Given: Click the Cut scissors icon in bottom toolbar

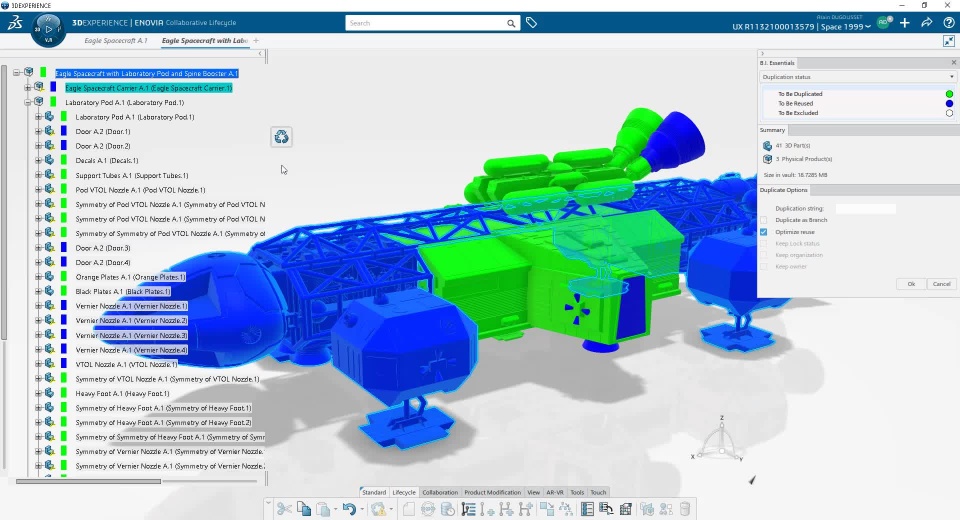Looking at the screenshot, I should click(284, 508).
